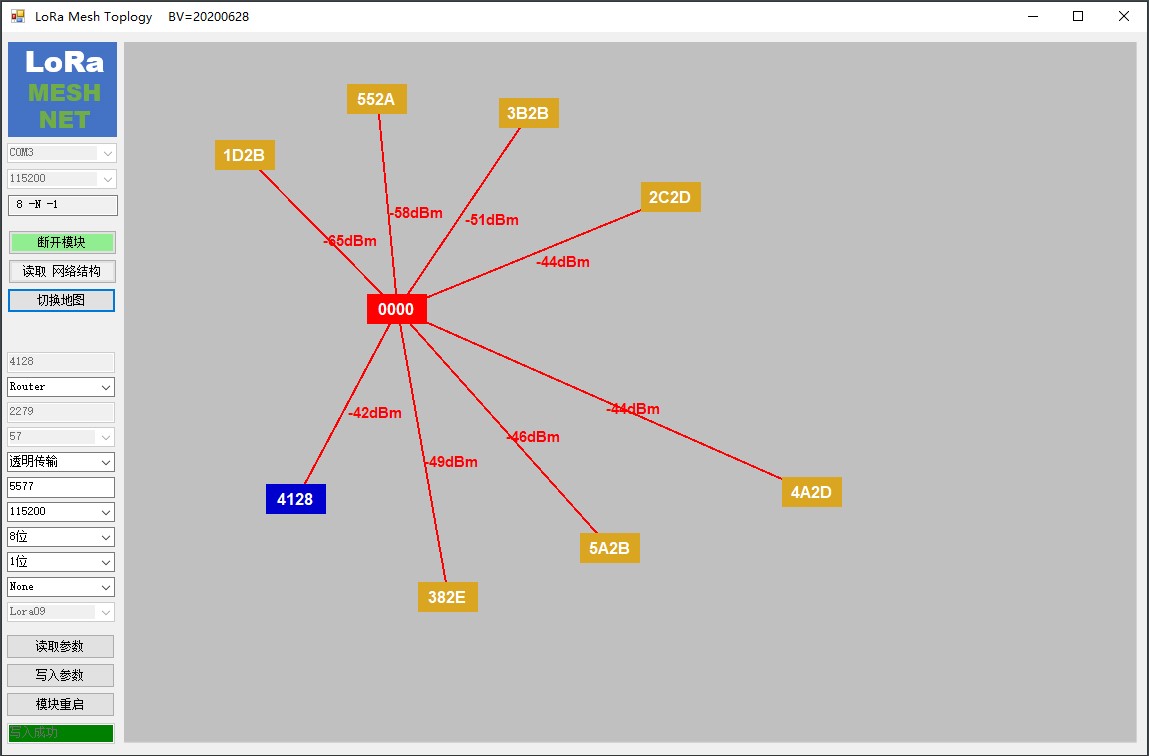The image size is (1149, 756).
Task: Click the -49dBm signal label
Action: click(451, 462)
